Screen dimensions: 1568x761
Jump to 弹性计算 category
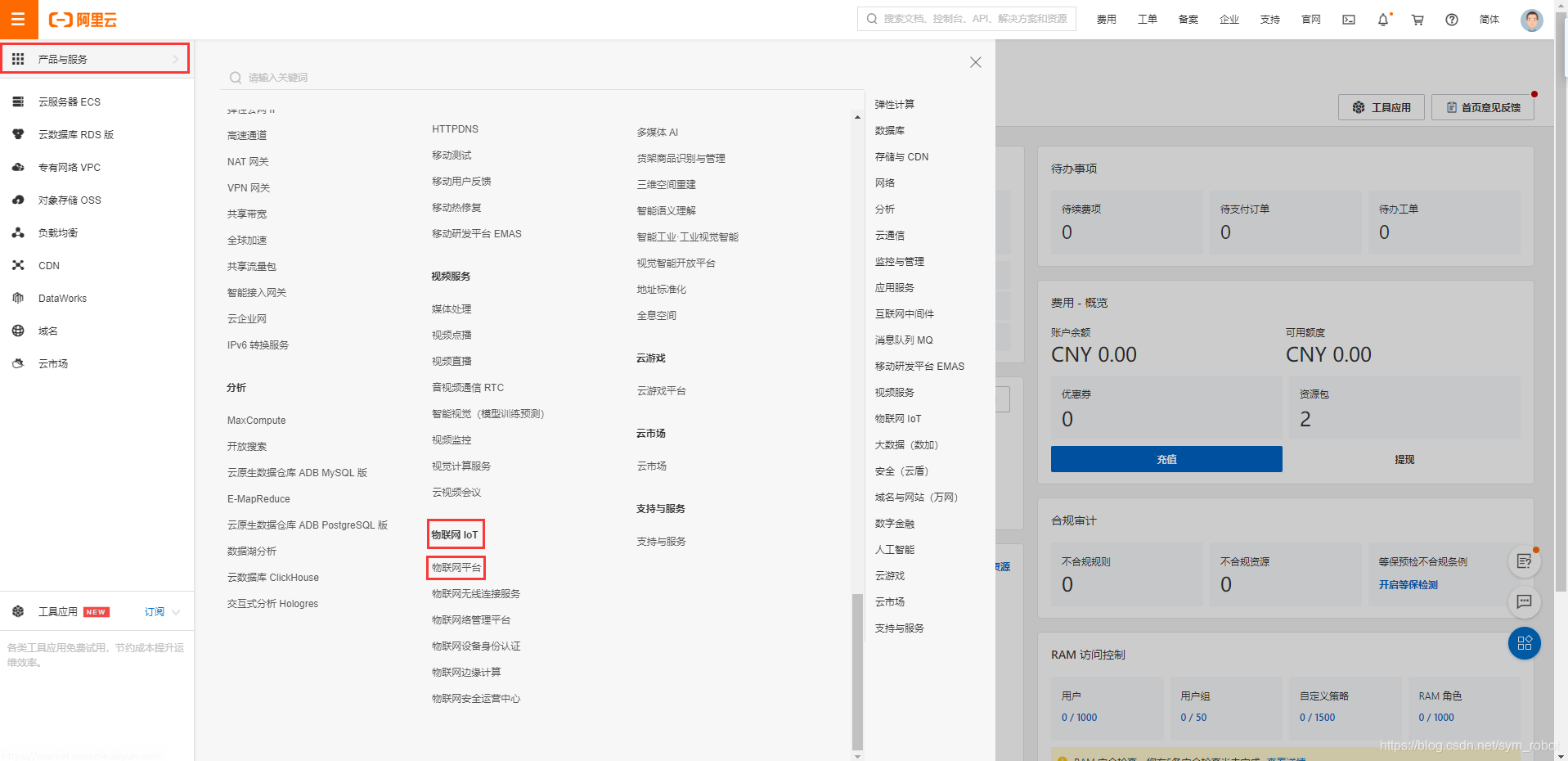tap(894, 104)
